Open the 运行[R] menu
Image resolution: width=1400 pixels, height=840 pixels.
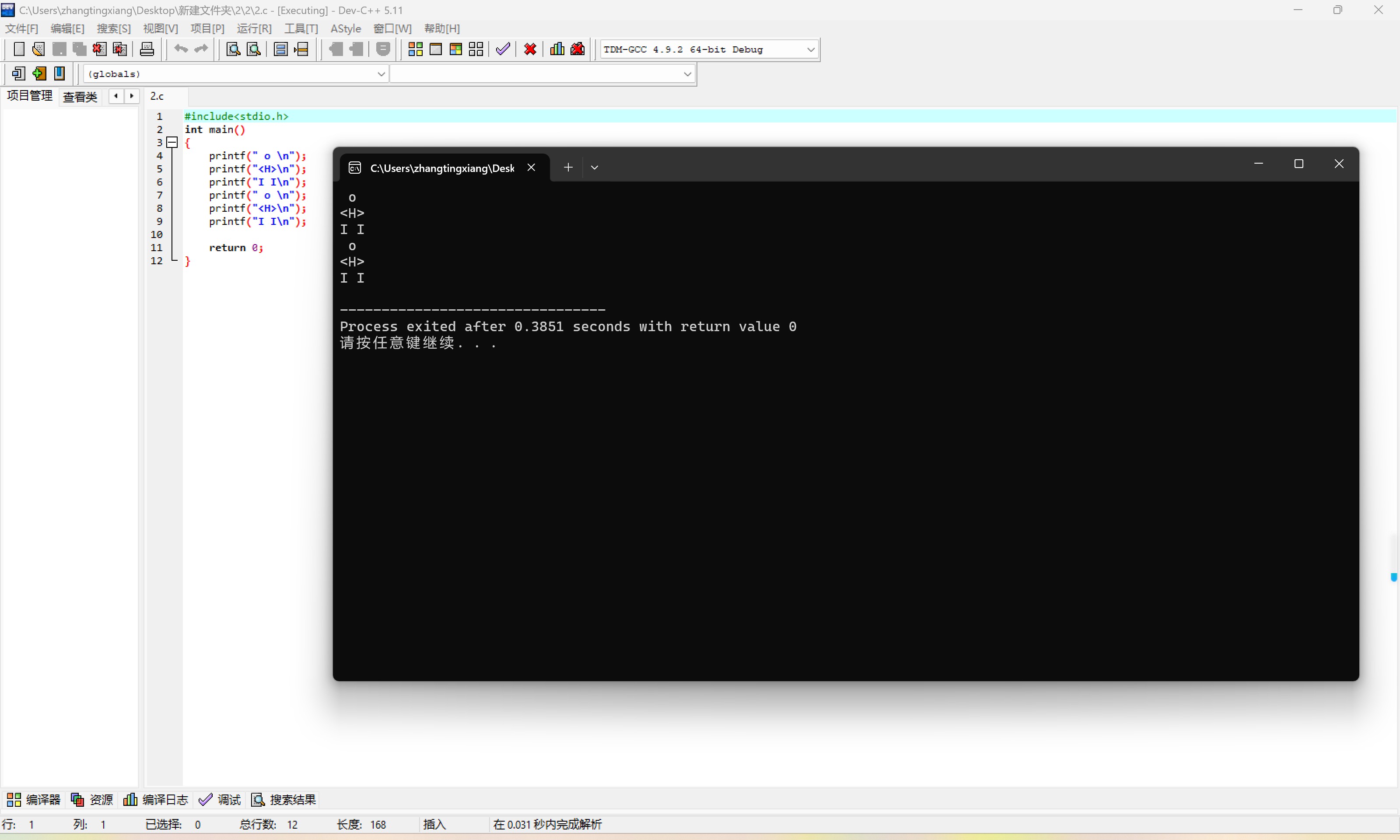coord(254,28)
